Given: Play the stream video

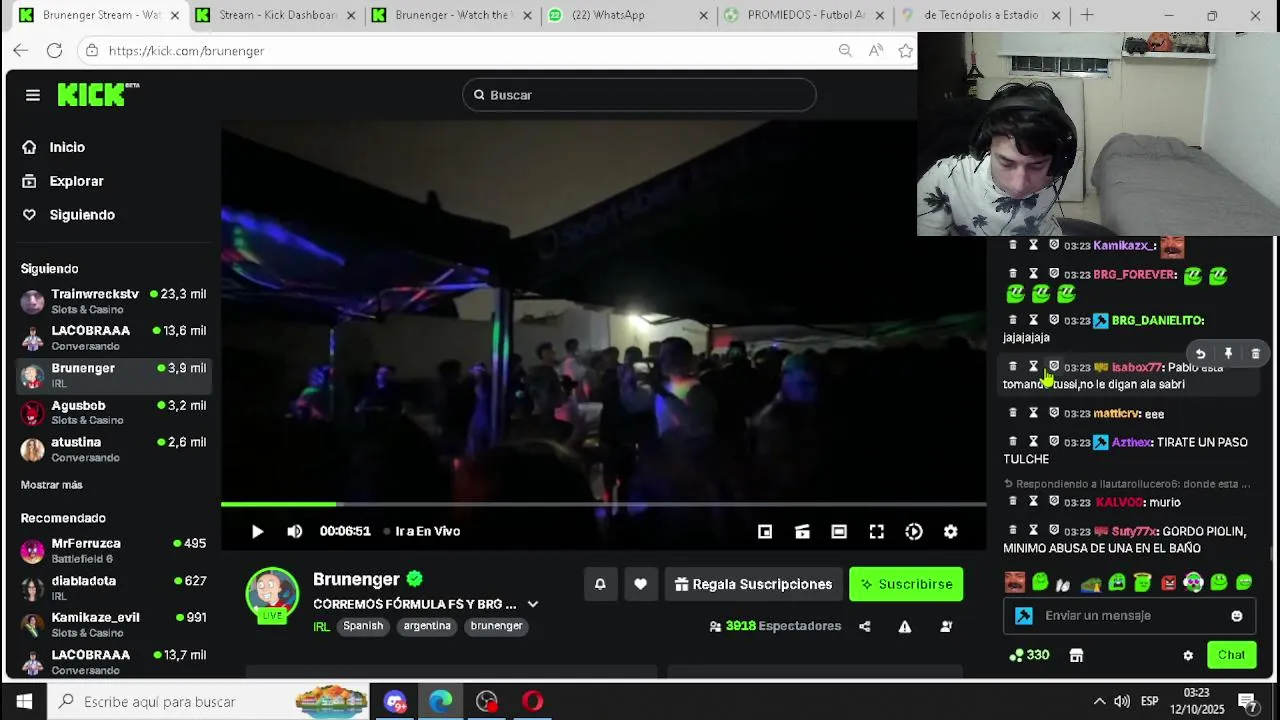Looking at the screenshot, I should 257,532.
